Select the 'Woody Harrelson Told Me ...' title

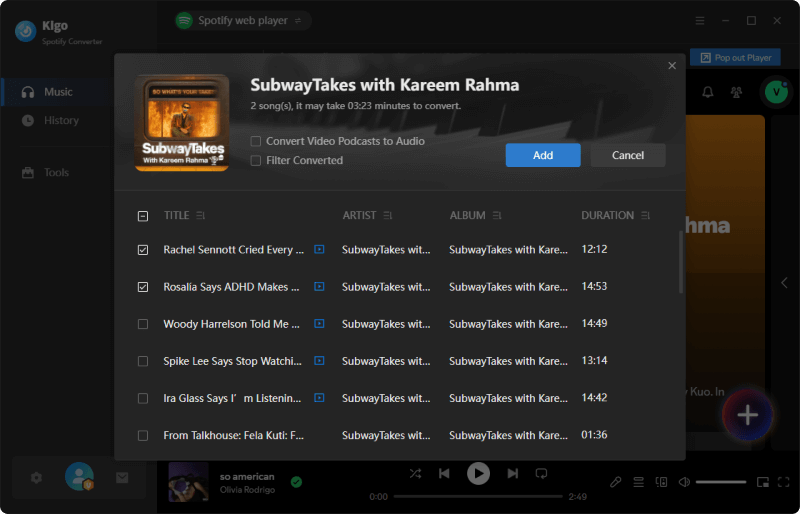click(x=231, y=324)
